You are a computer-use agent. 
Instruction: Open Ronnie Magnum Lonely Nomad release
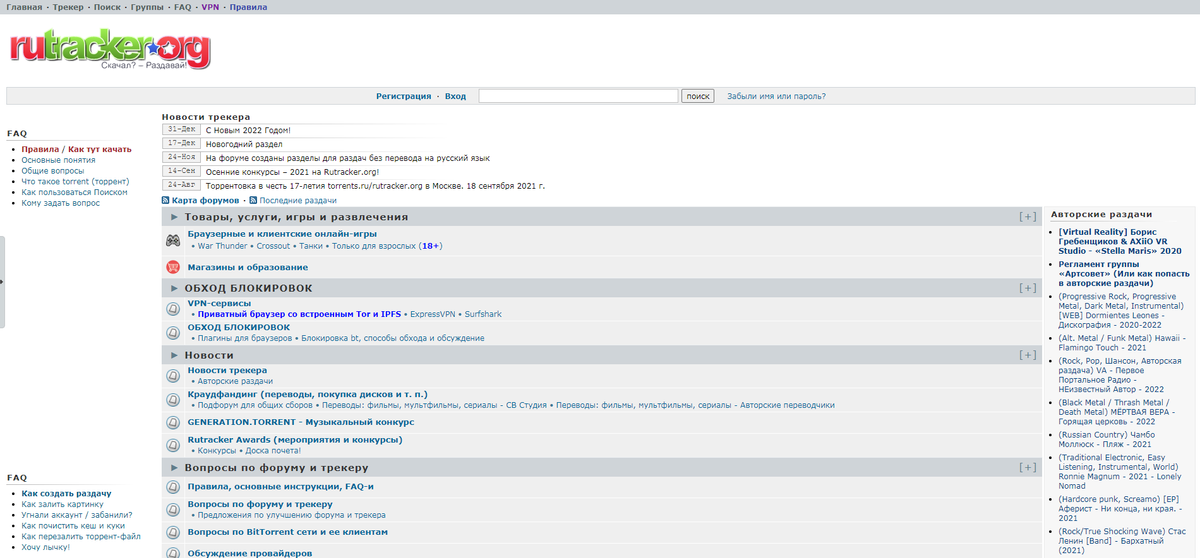pyautogui.click(x=1120, y=473)
